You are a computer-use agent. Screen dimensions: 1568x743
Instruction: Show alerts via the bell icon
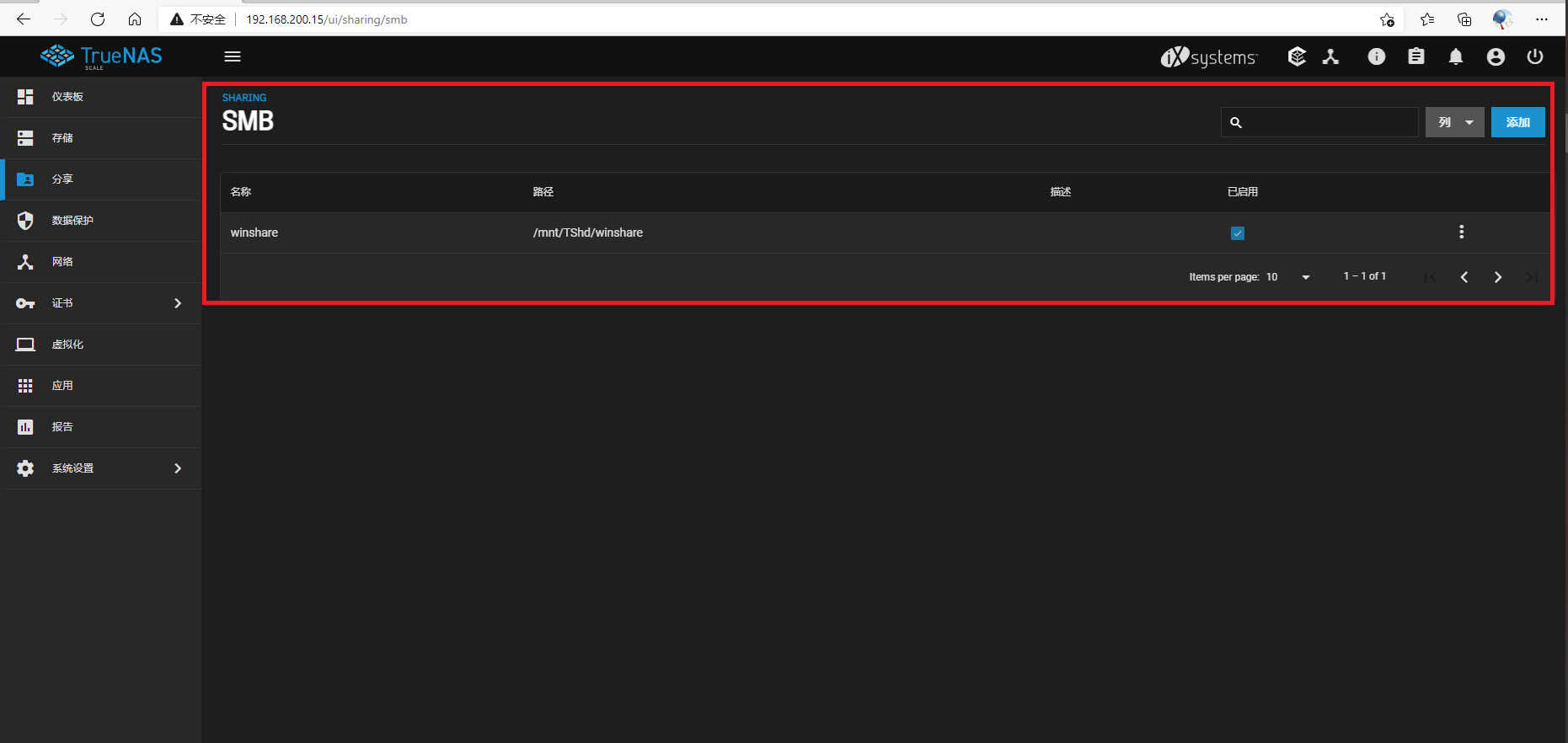tap(1455, 56)
